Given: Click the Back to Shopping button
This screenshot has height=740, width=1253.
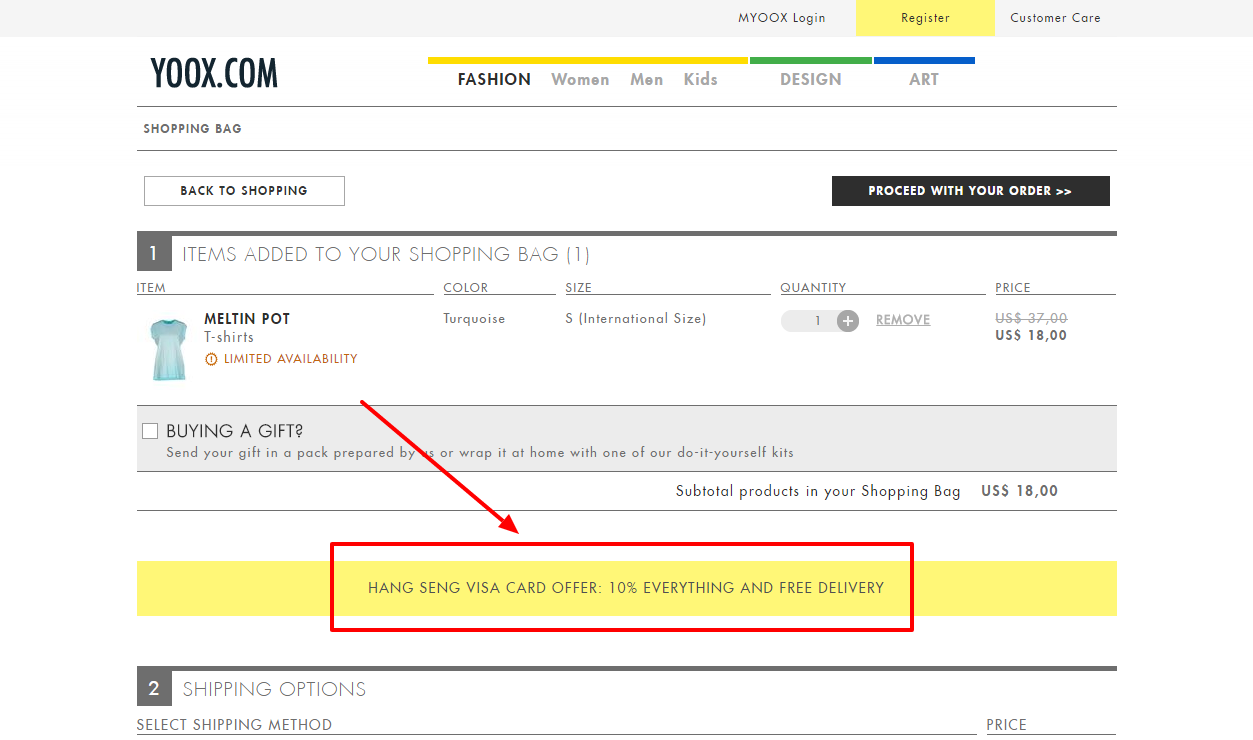Looking at the screenshot, I should pyautogui.click(x=244, y=191).
